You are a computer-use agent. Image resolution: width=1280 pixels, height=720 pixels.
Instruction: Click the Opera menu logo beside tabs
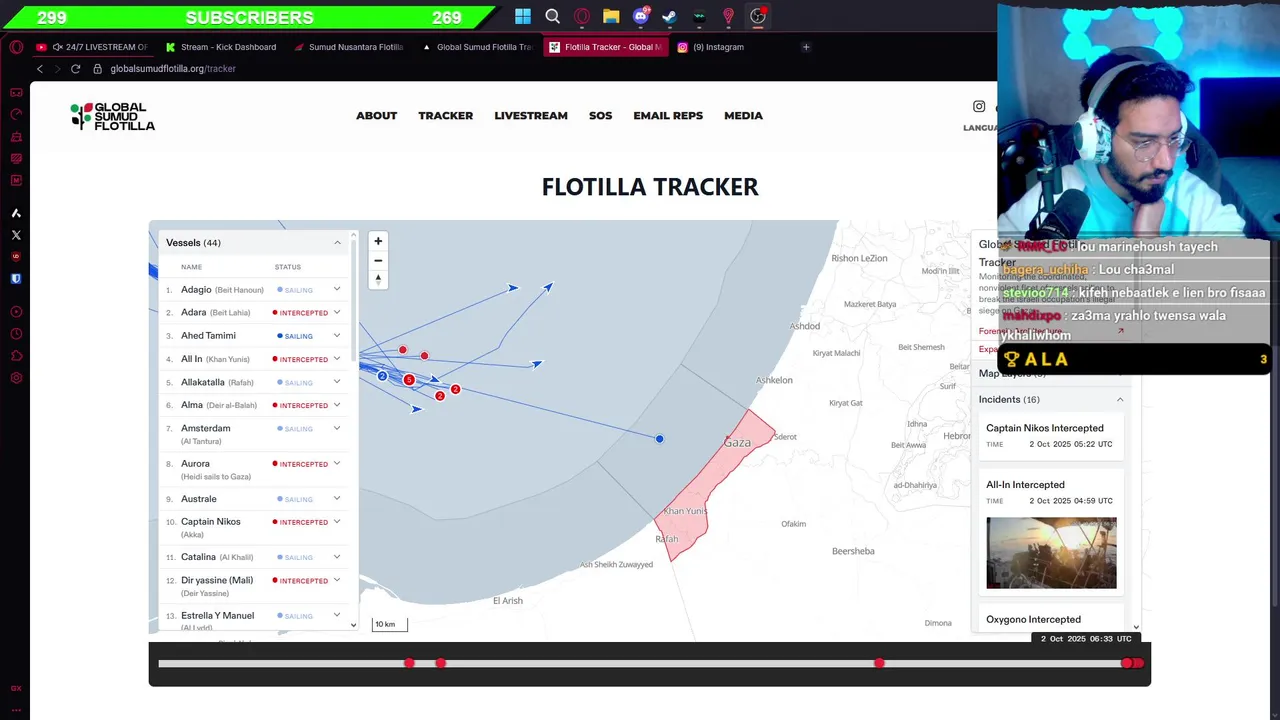coord(16,47)
